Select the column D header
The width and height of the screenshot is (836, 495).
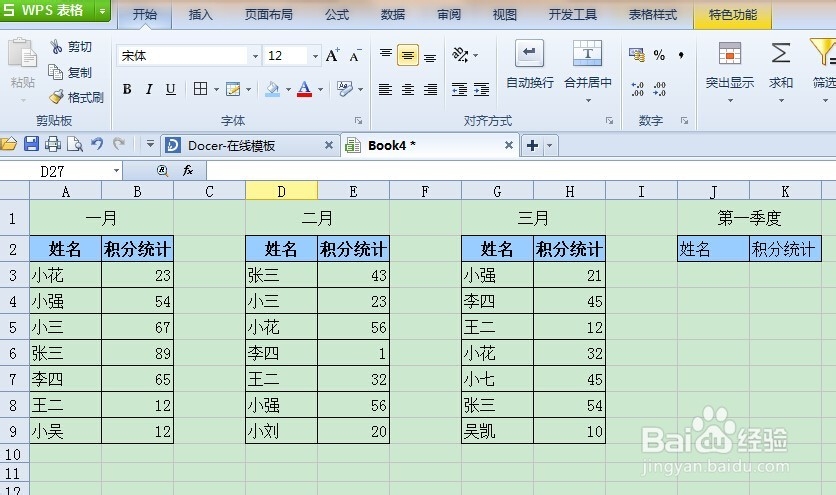tap(282, 191)
